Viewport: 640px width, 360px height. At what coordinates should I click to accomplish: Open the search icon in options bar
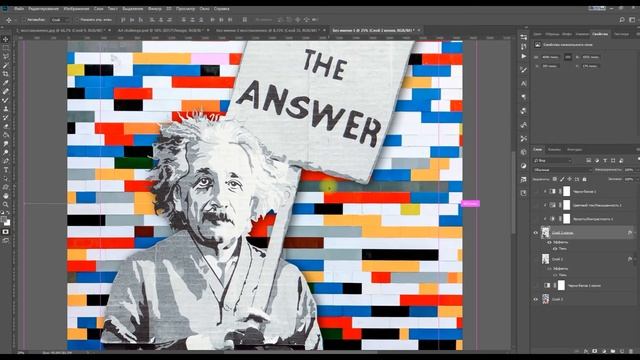[622, 20]
